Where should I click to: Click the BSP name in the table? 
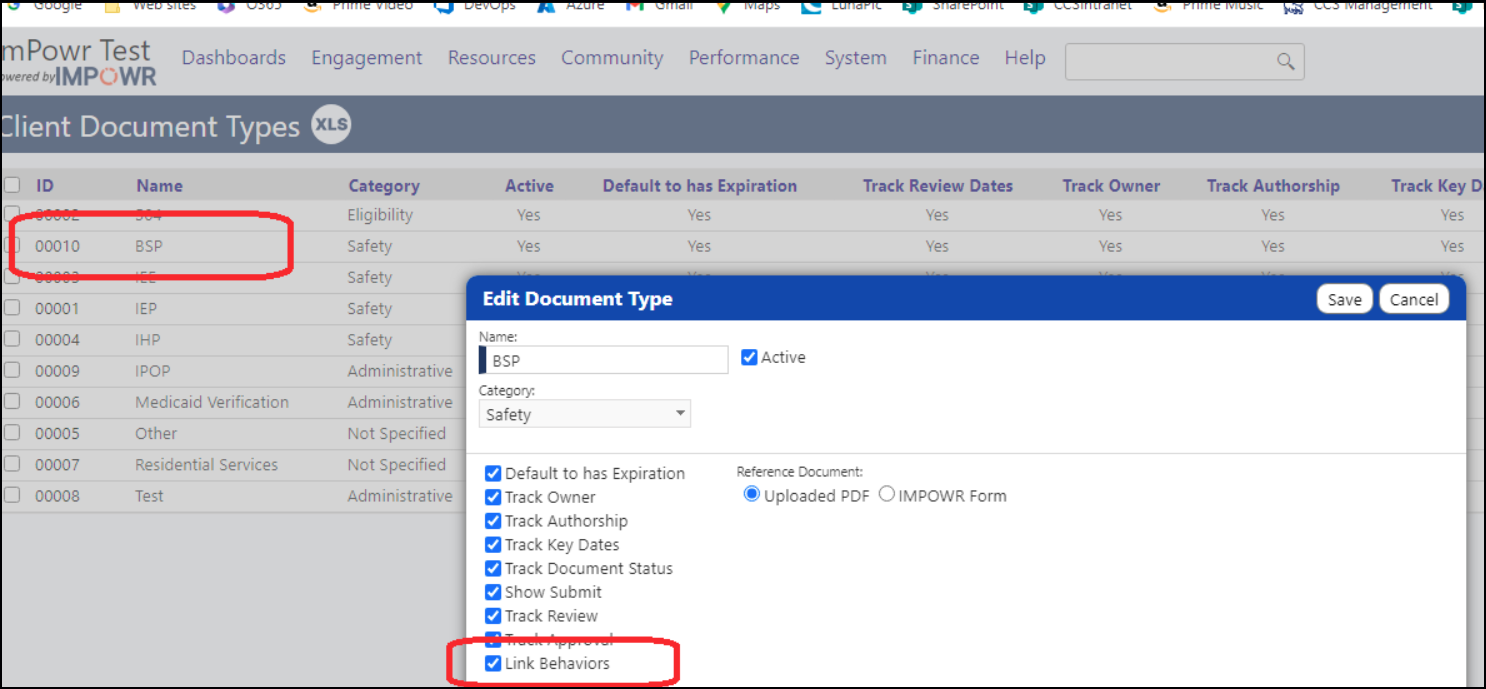tap(149, 246)
